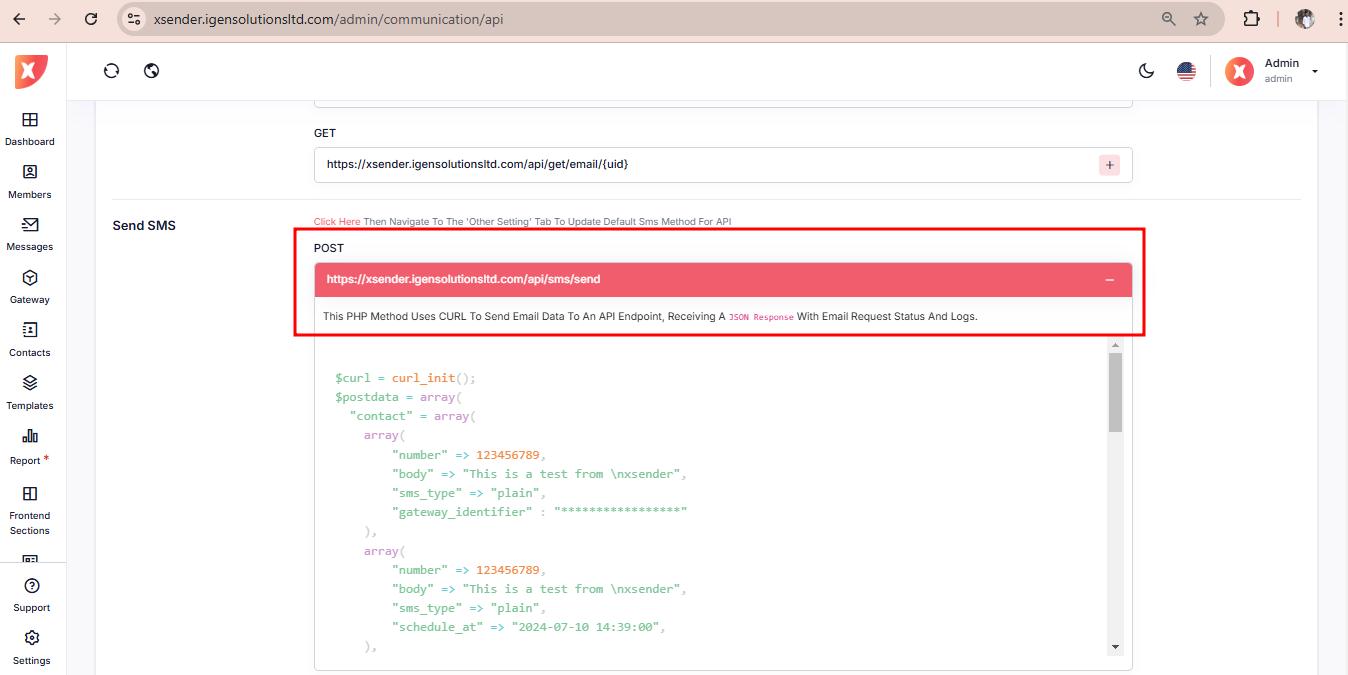1348x675 pixels.
Task: Toggle dark mode moon icon
Action: coord(1147,71)
